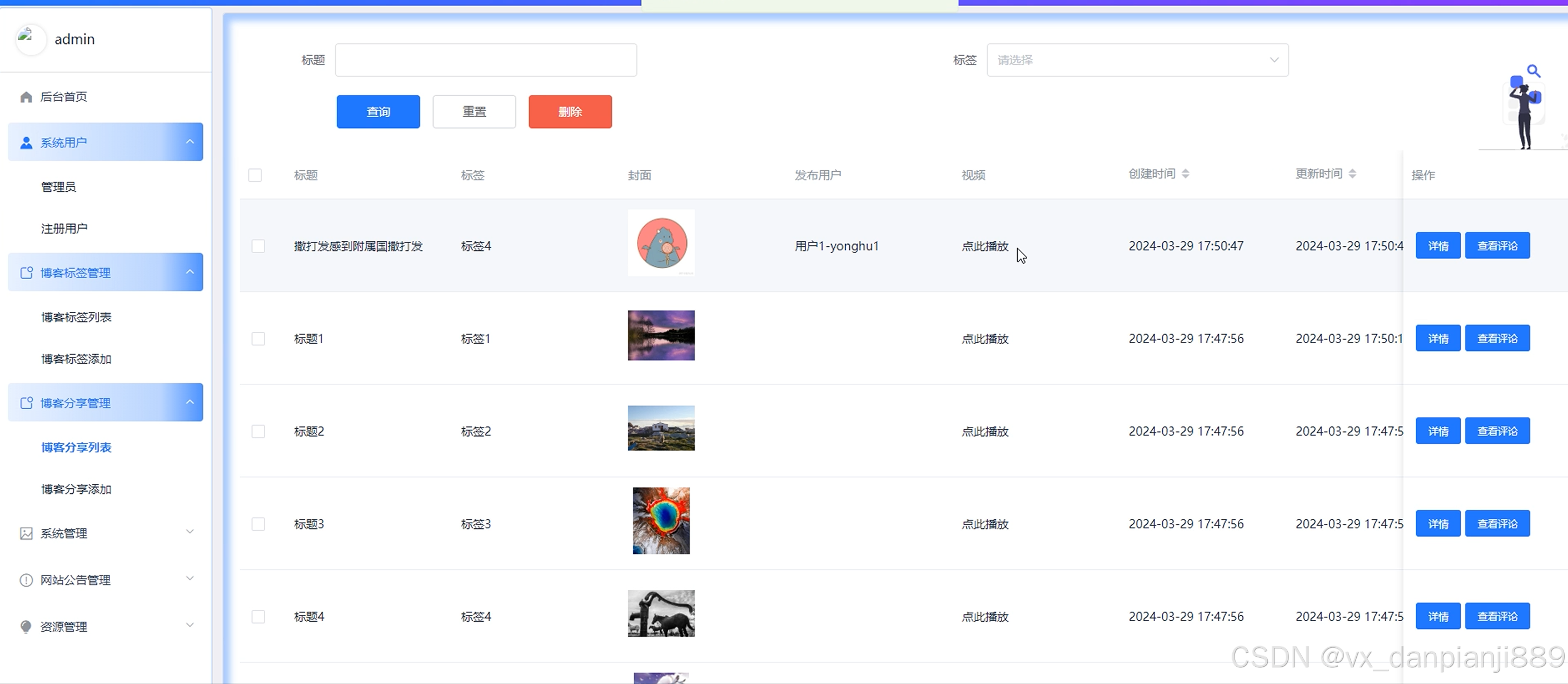Image resolution: width=1568 pixels, height=684 pixels.
Task: Click the blue 查询 button
Action: pos(378,111)
